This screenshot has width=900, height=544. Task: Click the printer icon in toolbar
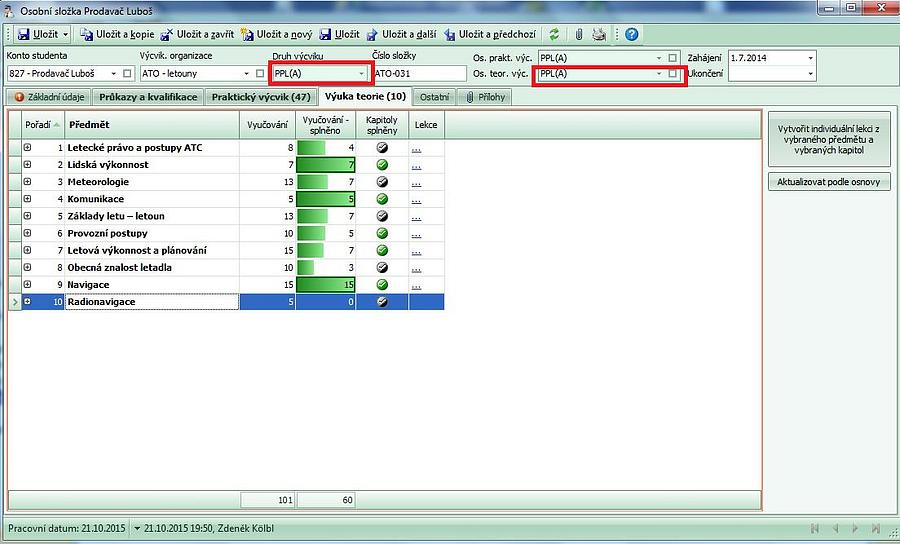(599, 35)
